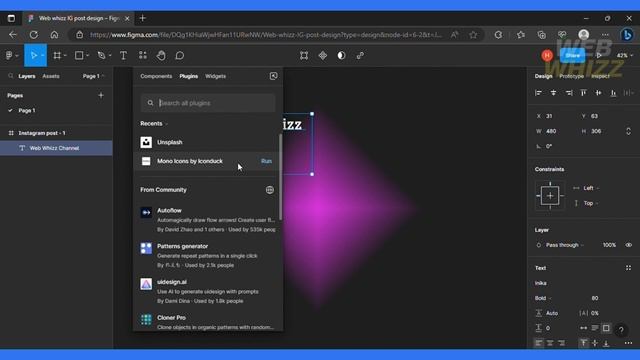The width and height of the screenshot is (640, 360).
Task: Toggle auto width text resizing
Action: coord(584,328)
